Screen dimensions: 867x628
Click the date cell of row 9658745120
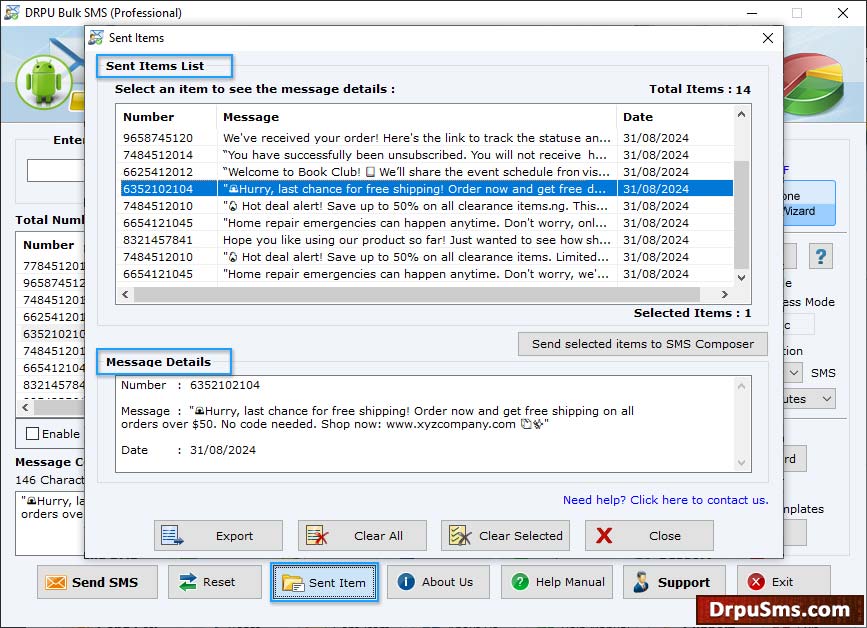click(x=656, y=138)
